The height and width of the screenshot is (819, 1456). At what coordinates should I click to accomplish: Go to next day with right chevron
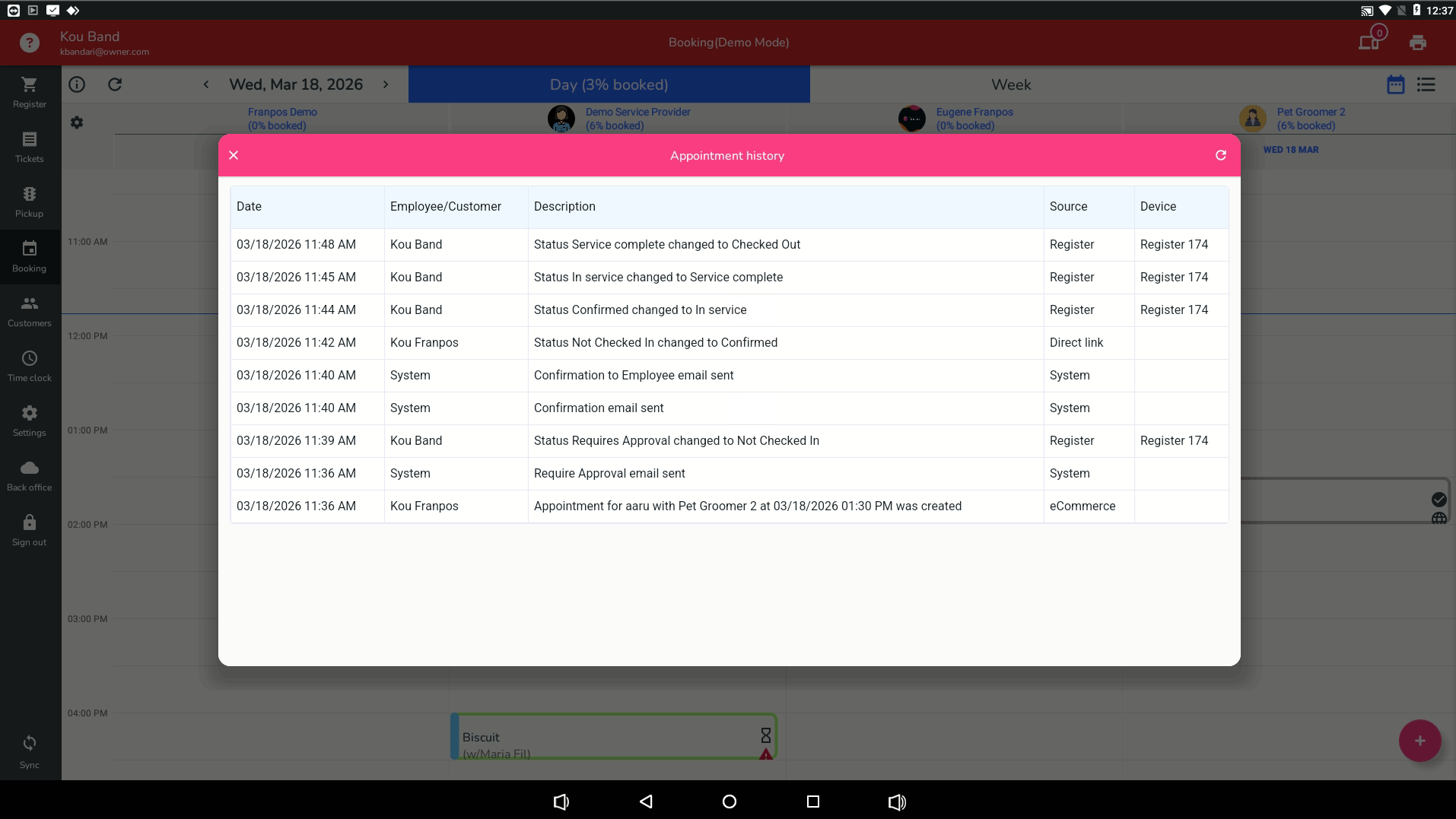pyautogui.click(x=386, y=84)
